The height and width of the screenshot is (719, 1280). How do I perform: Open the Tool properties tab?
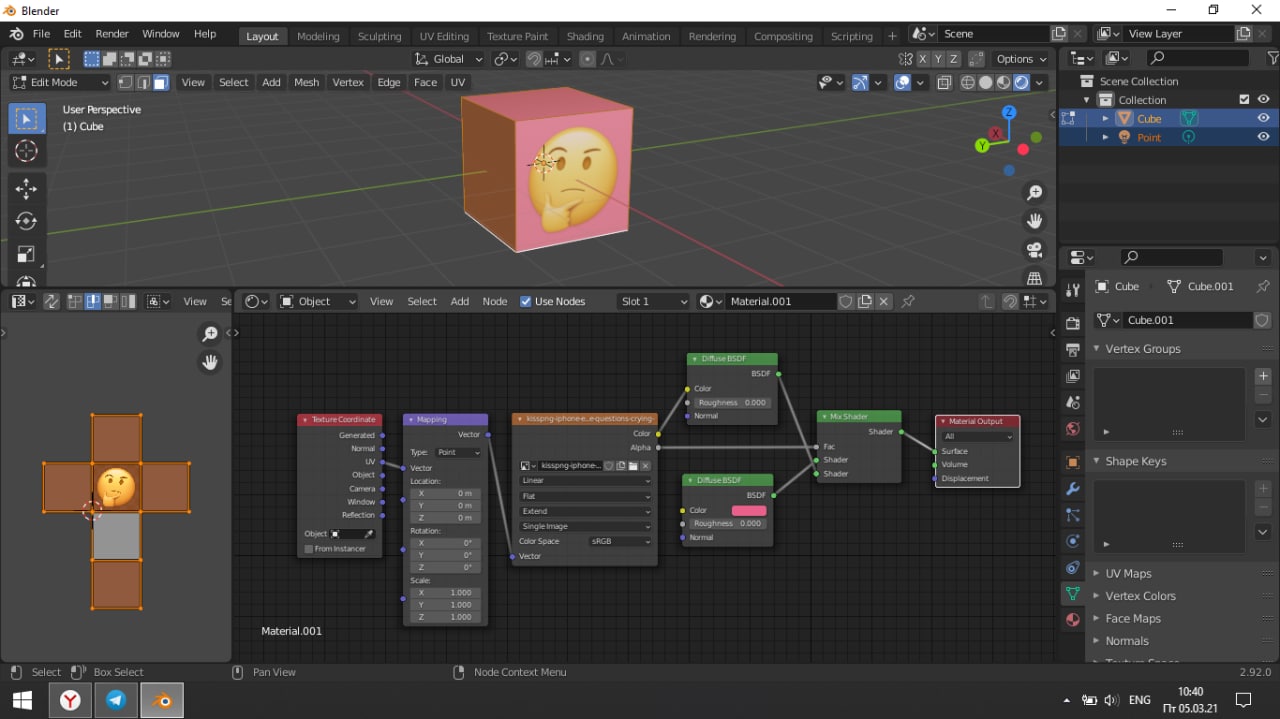pos(1073,290)
